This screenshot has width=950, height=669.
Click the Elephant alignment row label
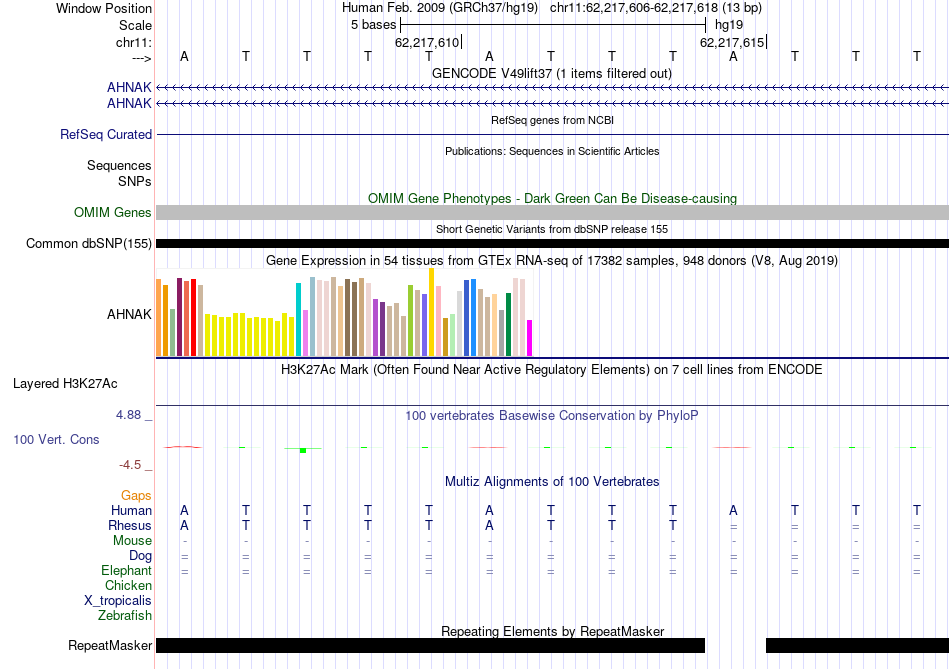click(127, 571)
